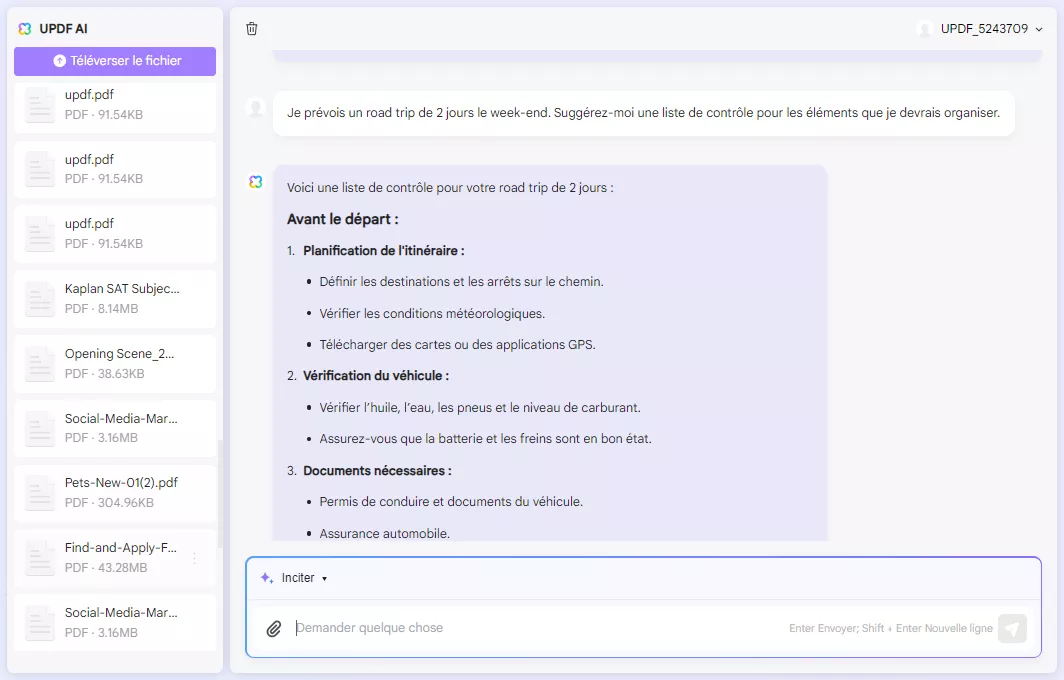1064x680 pixels.
Task: Click the profile avatar beside UPDF_5243709
Action: pos(924,29)
